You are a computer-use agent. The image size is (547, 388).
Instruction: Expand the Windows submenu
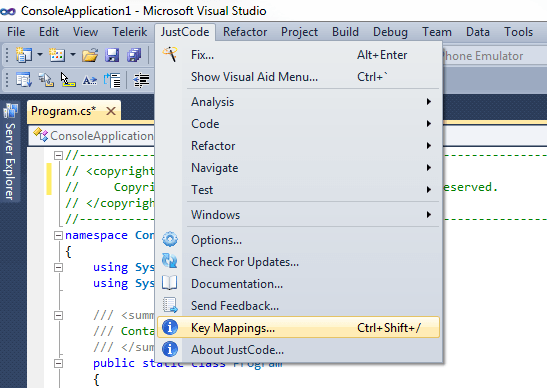coord(298,215)
